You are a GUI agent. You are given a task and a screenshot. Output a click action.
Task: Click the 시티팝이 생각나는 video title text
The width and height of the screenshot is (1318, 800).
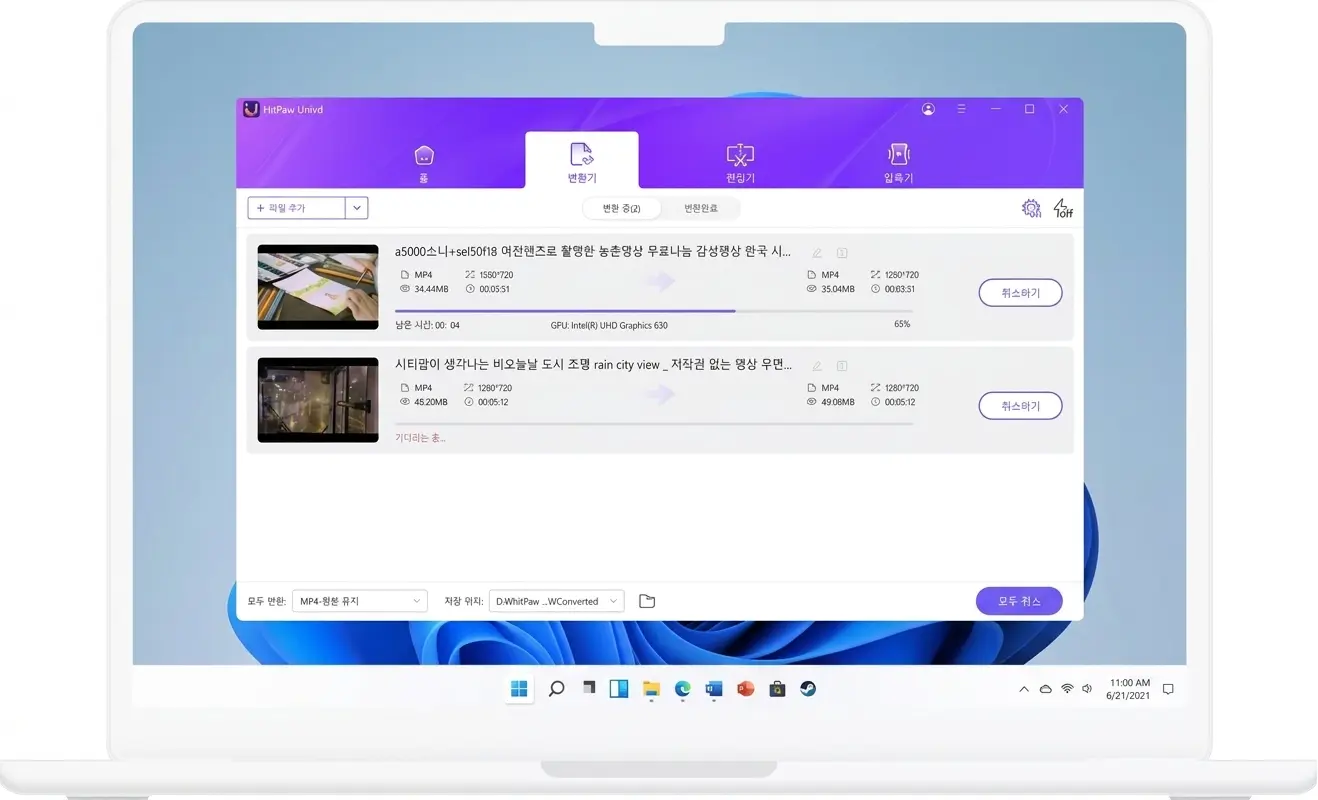(593, 364)
